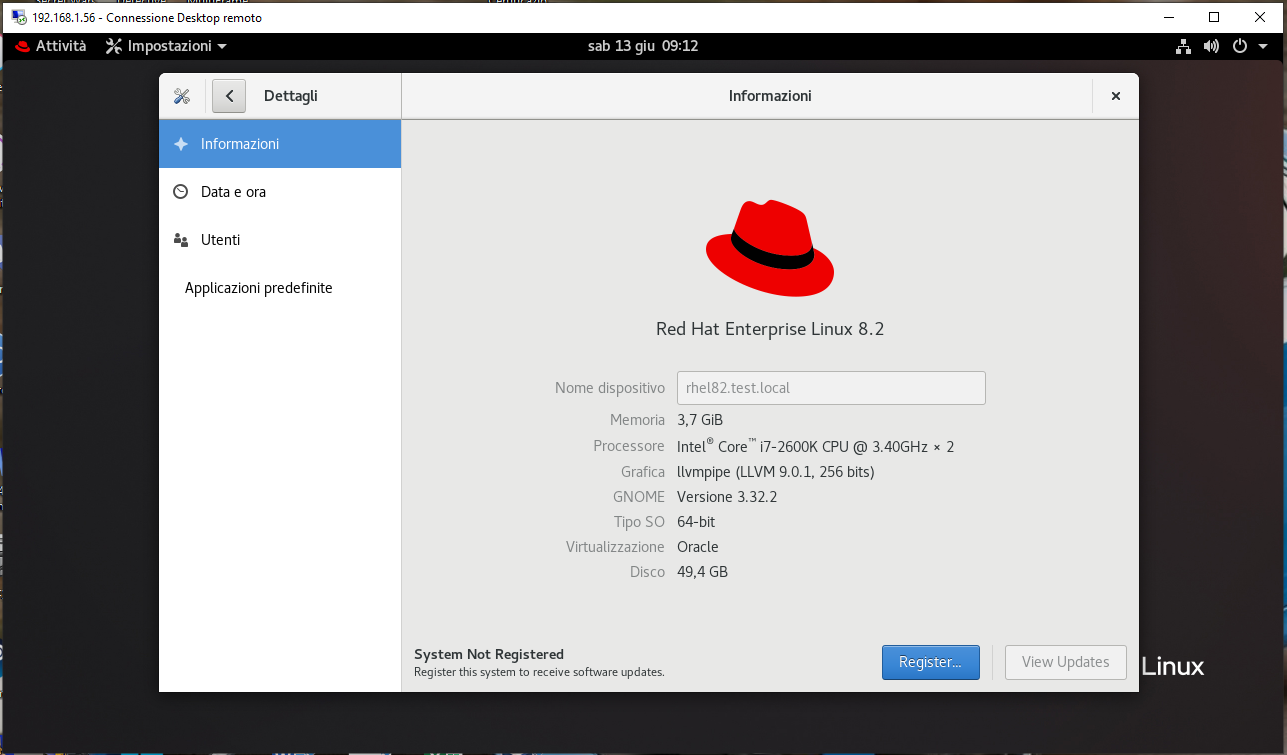The image size is (1287, 755).
Task: Open the Attività overview
Action: [x=51, y=46]
